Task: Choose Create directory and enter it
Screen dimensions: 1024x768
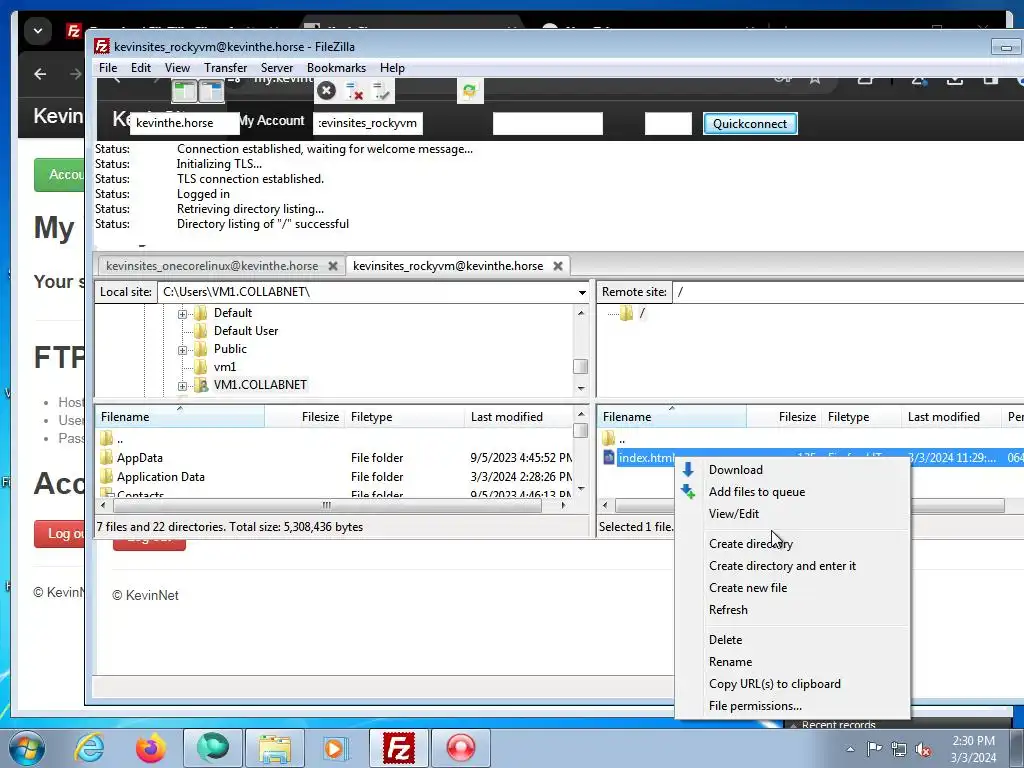Action: pos(792,566)
